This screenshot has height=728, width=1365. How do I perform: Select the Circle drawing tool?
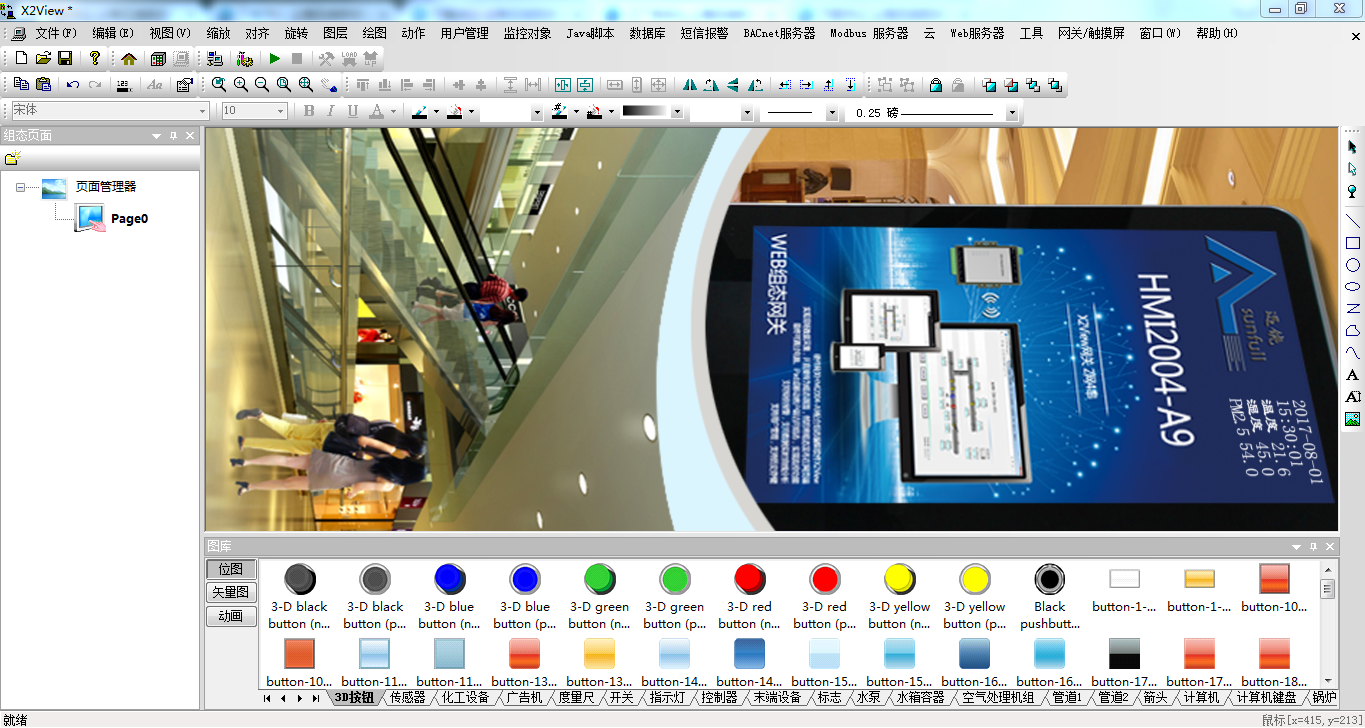tap(1353, 265)
